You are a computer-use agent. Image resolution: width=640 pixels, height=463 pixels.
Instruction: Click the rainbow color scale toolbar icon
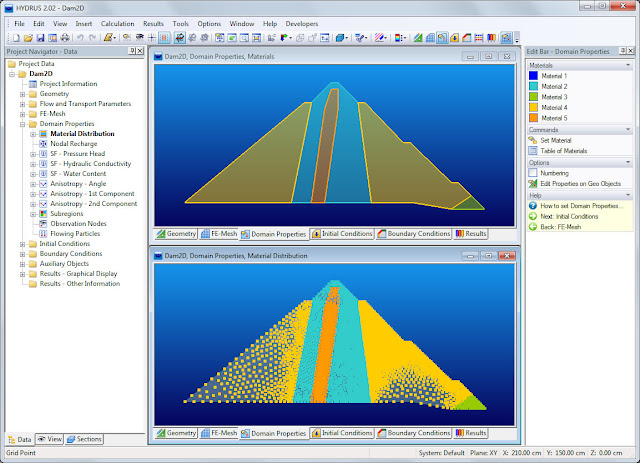pyautogui.click(x=398, y=38)
